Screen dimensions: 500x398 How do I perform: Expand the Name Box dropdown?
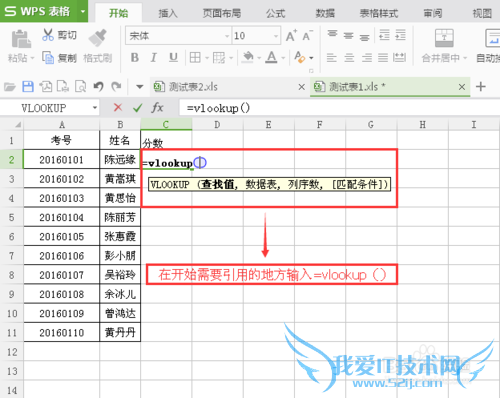pos(95,108)
